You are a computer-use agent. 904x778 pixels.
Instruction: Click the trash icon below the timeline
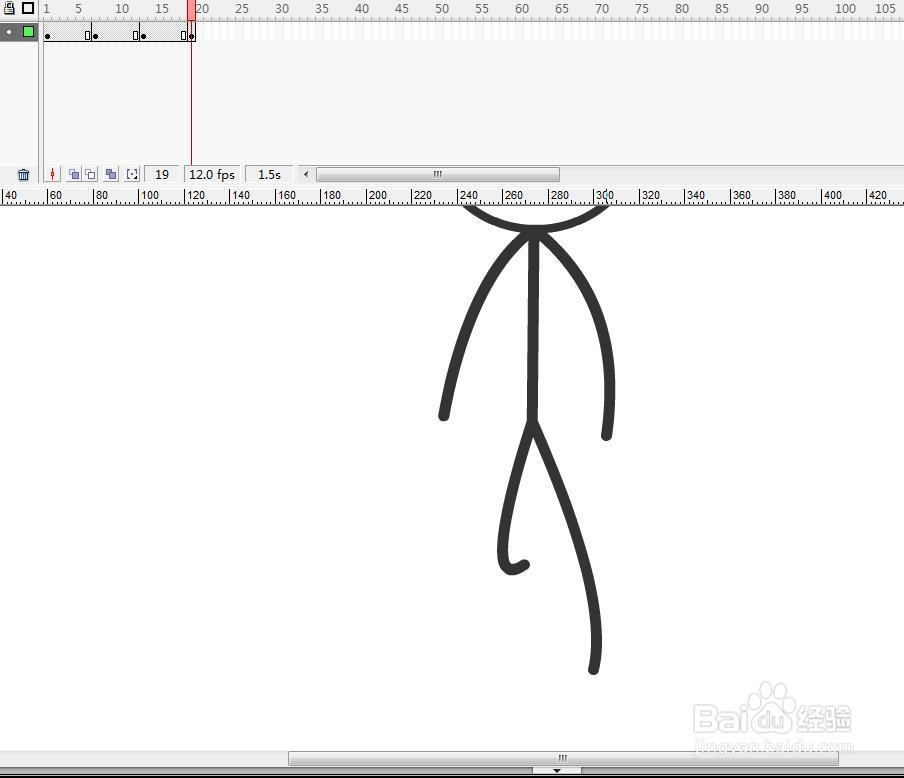pos(24,174)
